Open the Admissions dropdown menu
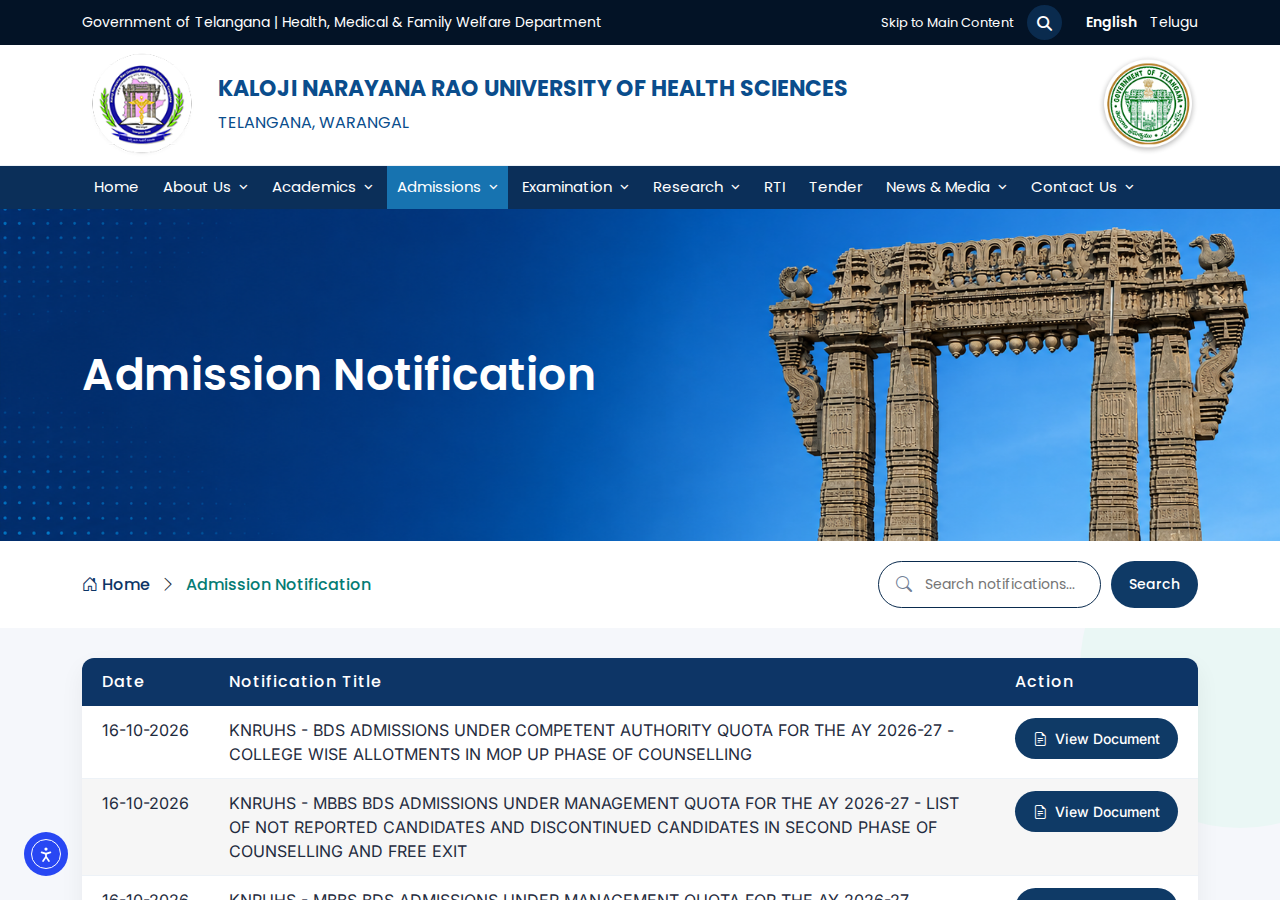Screen dimensions: 1280x900 coord(447,187)
